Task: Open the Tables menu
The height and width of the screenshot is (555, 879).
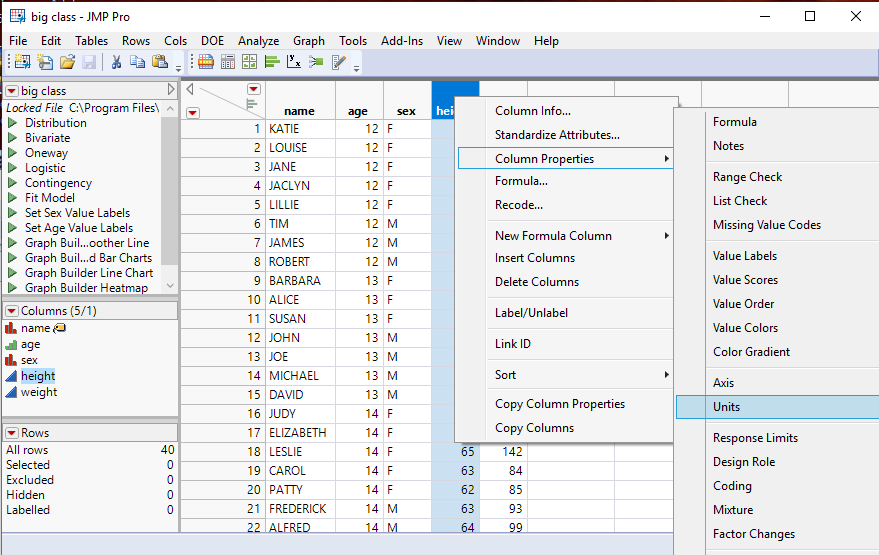Action: coord(91,41)
